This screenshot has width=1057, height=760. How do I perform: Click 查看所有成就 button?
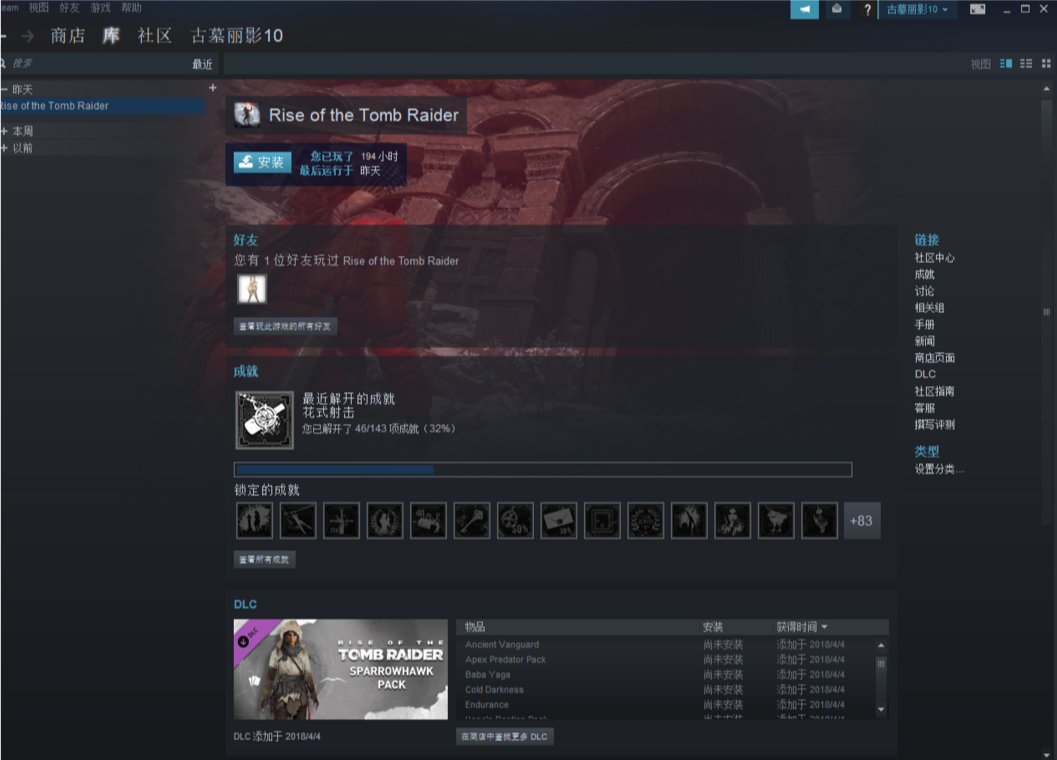pyautogui.click(x=264, y=560)
